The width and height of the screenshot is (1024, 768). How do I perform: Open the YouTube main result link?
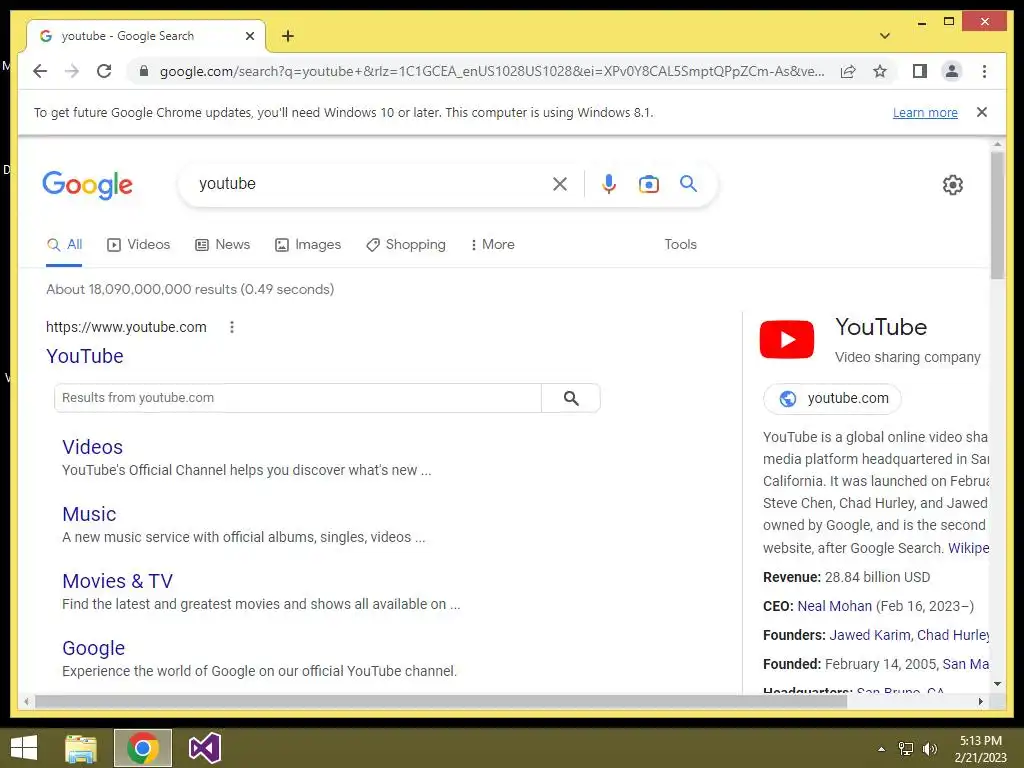pyautogui.click(x=85, y=356)
